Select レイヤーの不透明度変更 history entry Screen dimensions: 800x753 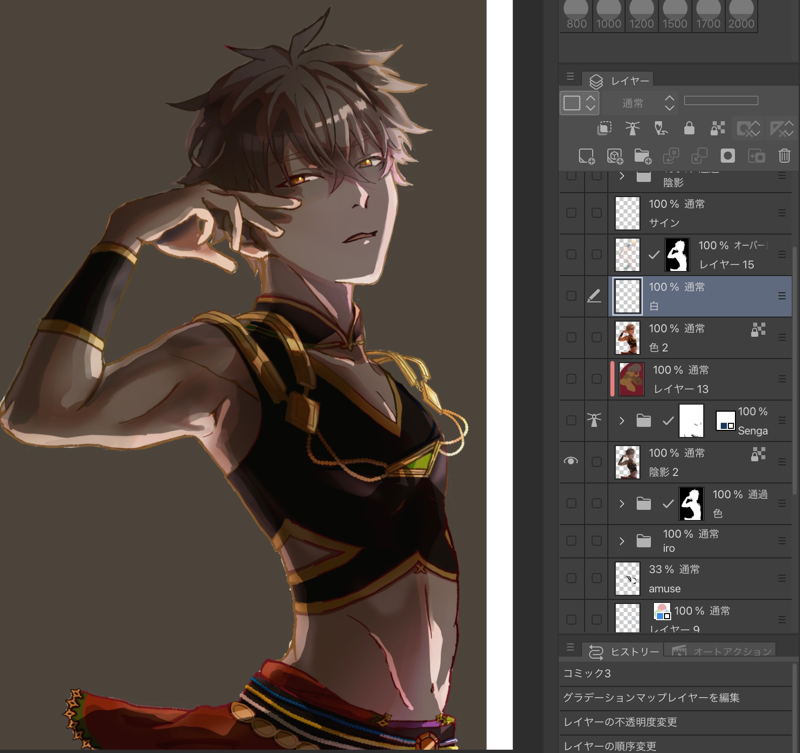(x=676, y=722)
